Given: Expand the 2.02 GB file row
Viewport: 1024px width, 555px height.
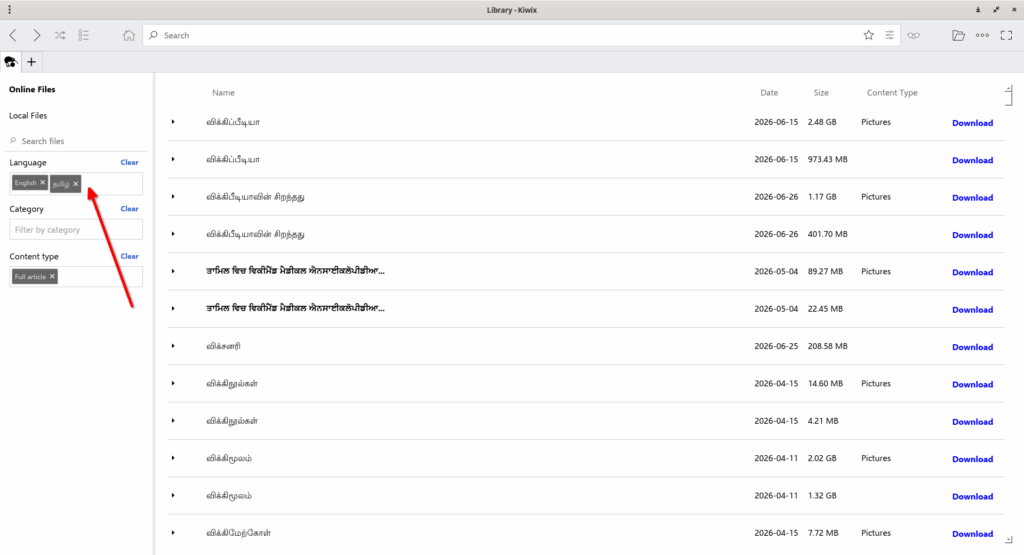Looking at the screenshot, I should click(173, 458).
